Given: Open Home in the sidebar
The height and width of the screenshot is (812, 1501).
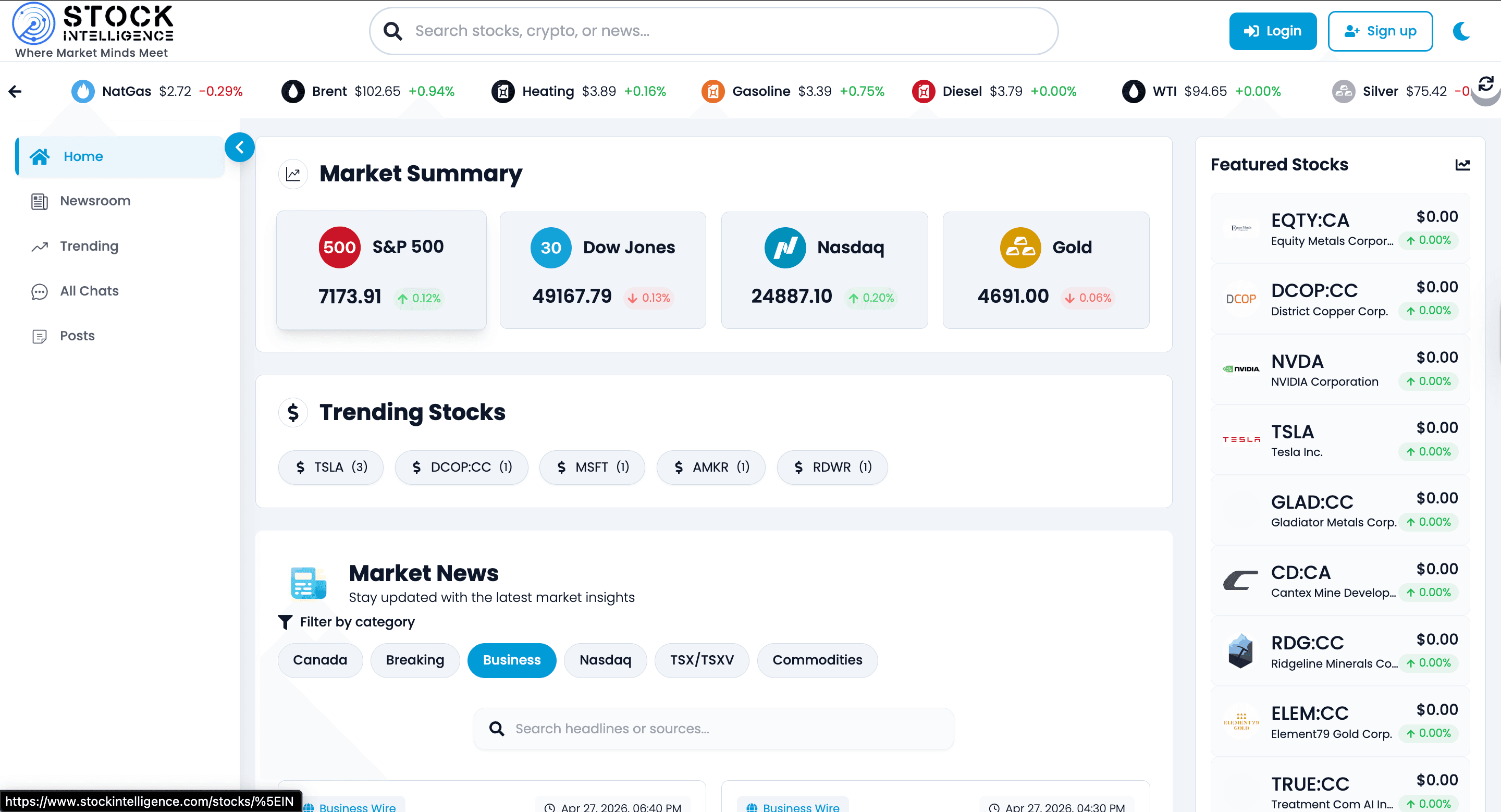Looking at the screenshot, I should click(x=120, y=157).
